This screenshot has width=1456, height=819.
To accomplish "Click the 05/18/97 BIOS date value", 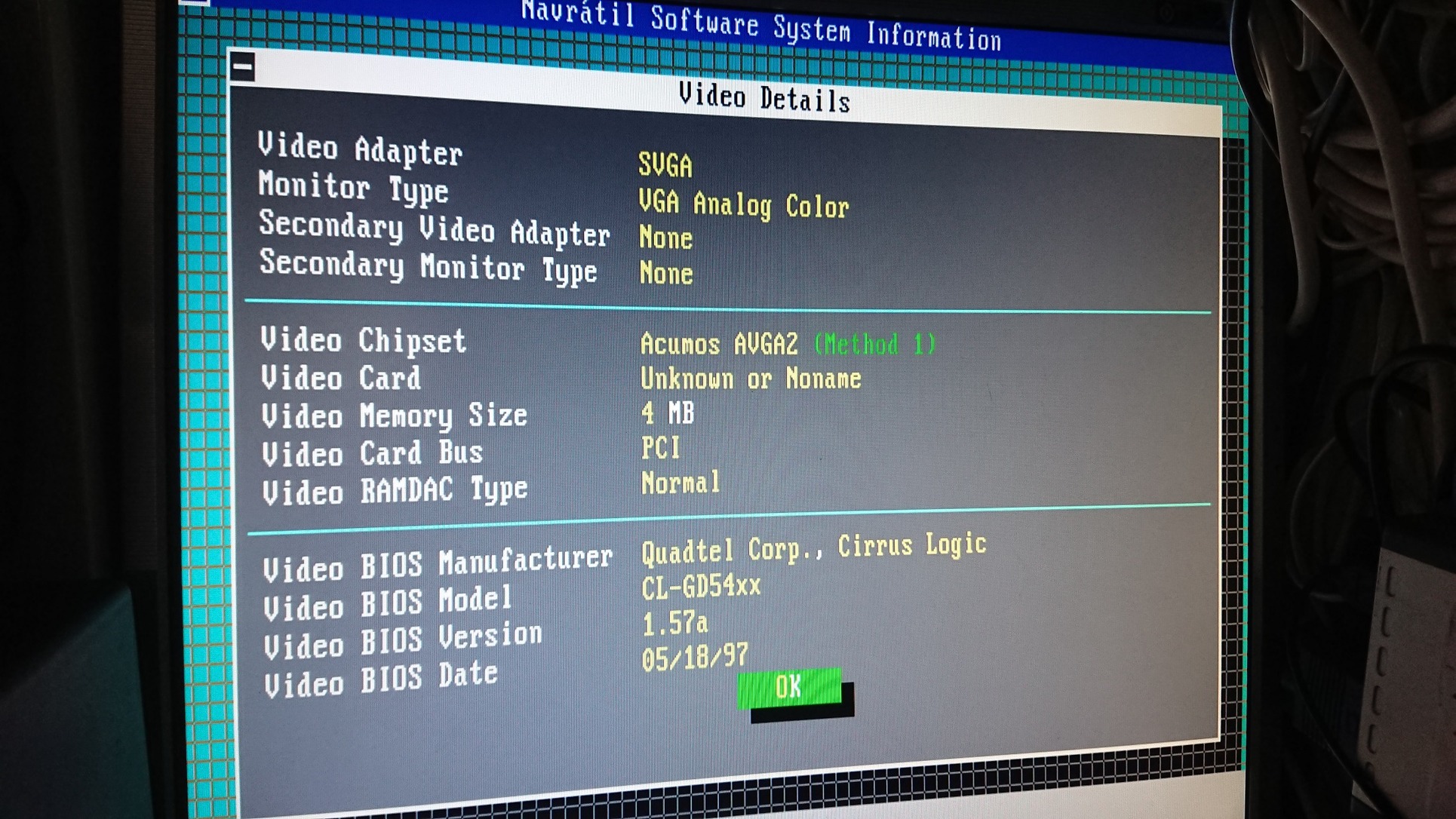I will [x=695, y=658].
